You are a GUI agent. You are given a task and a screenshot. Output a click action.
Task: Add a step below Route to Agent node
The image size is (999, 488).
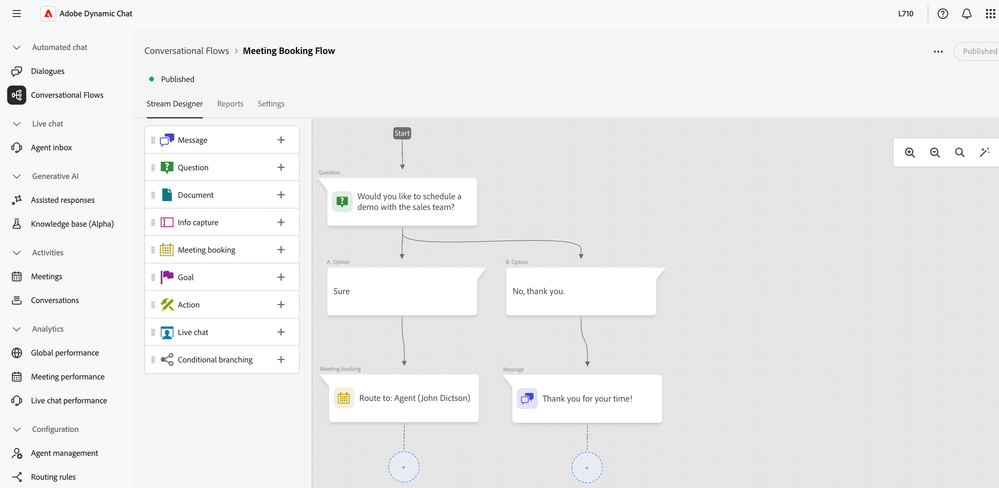point(404,467)
